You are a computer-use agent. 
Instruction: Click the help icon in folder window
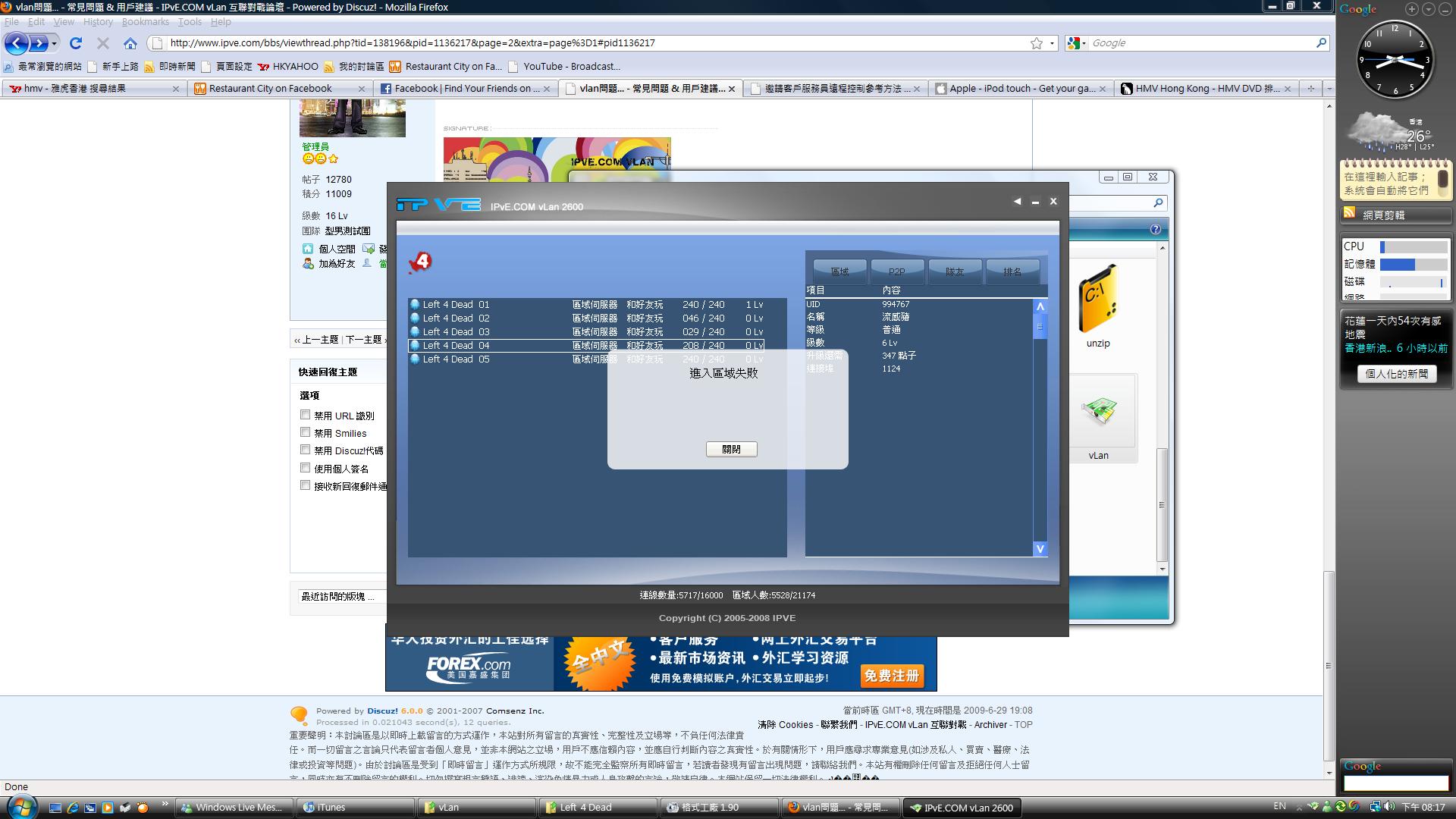click(x=1155, y=229)
